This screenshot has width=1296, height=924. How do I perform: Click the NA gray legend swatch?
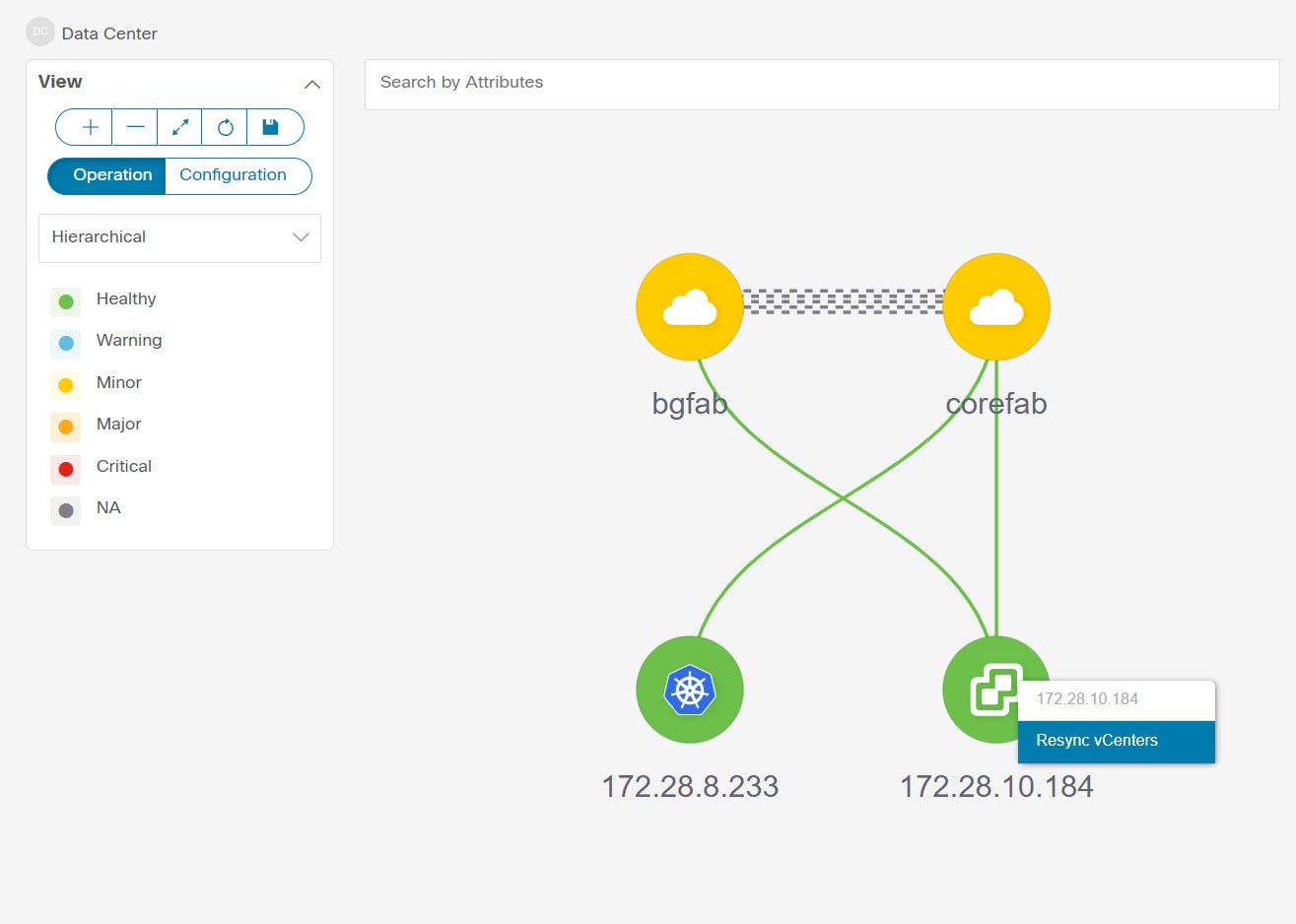tap(66, 510)
